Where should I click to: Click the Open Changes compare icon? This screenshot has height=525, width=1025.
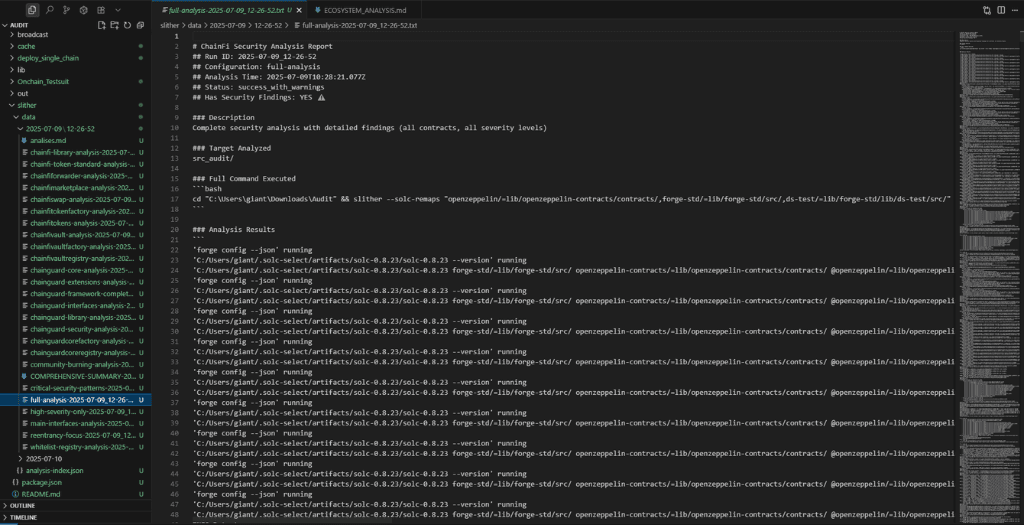pos(986,9)
